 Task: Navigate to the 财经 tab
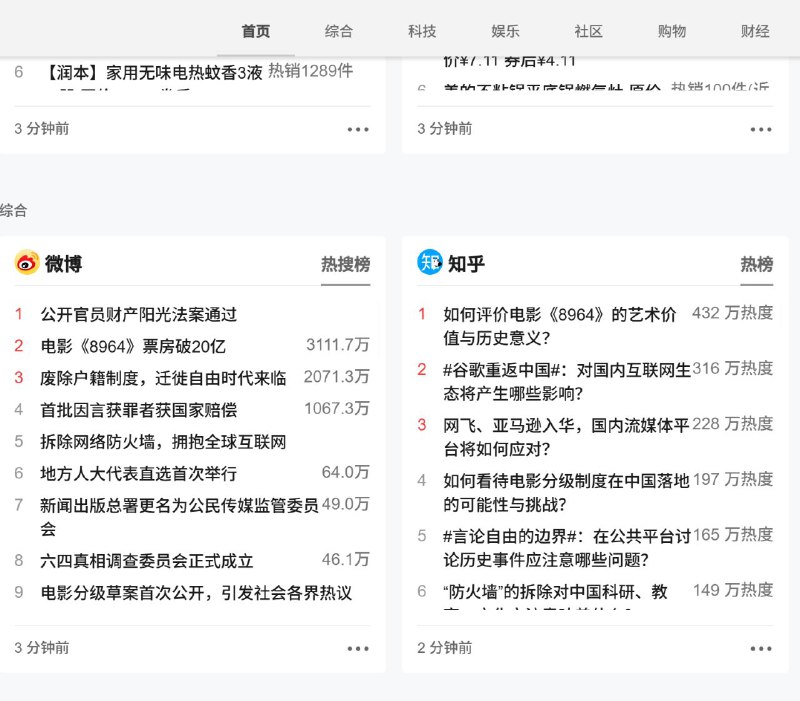[x=755, y=31]
